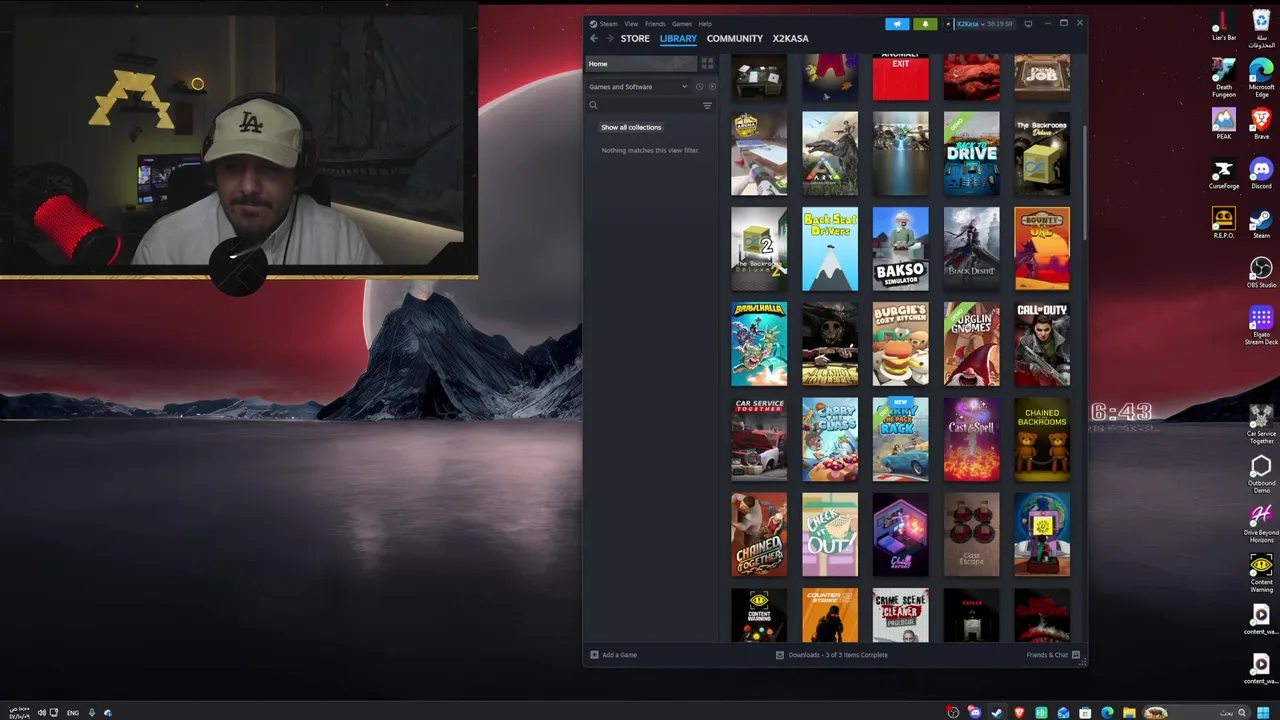Switch to the STORE tab
Viewport: 1280px width, 720px height.
click(635, 39)
